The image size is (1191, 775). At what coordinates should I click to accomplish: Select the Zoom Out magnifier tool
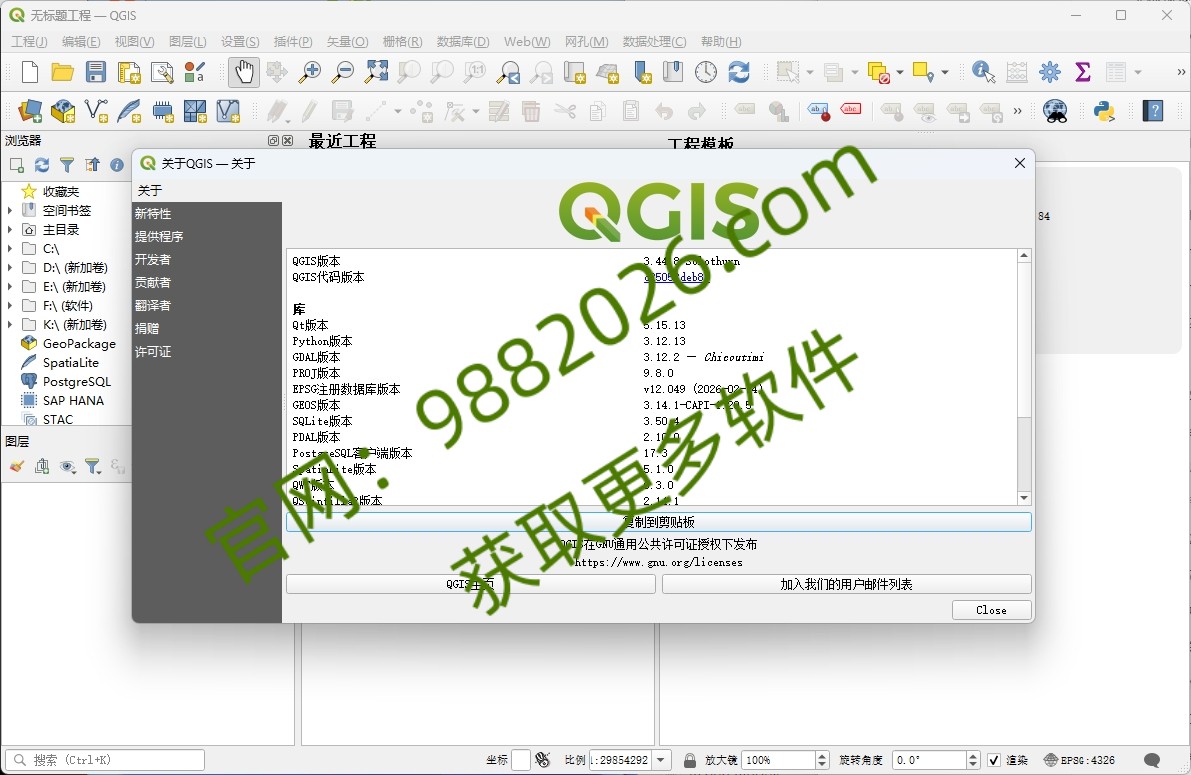click(x=343, y=72)
